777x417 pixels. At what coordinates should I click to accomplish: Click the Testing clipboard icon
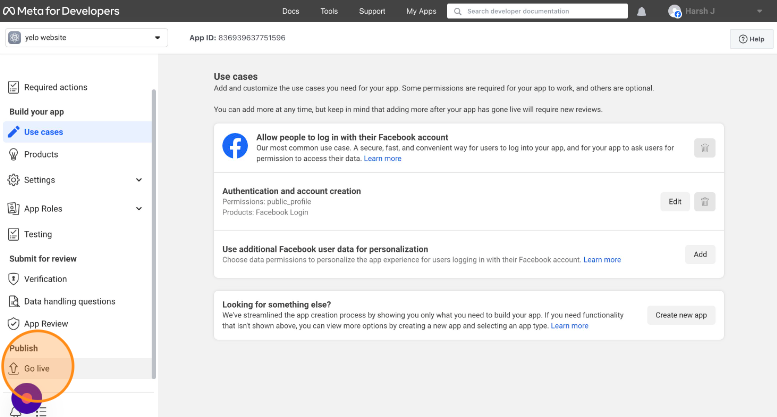[x=13, y=234]
